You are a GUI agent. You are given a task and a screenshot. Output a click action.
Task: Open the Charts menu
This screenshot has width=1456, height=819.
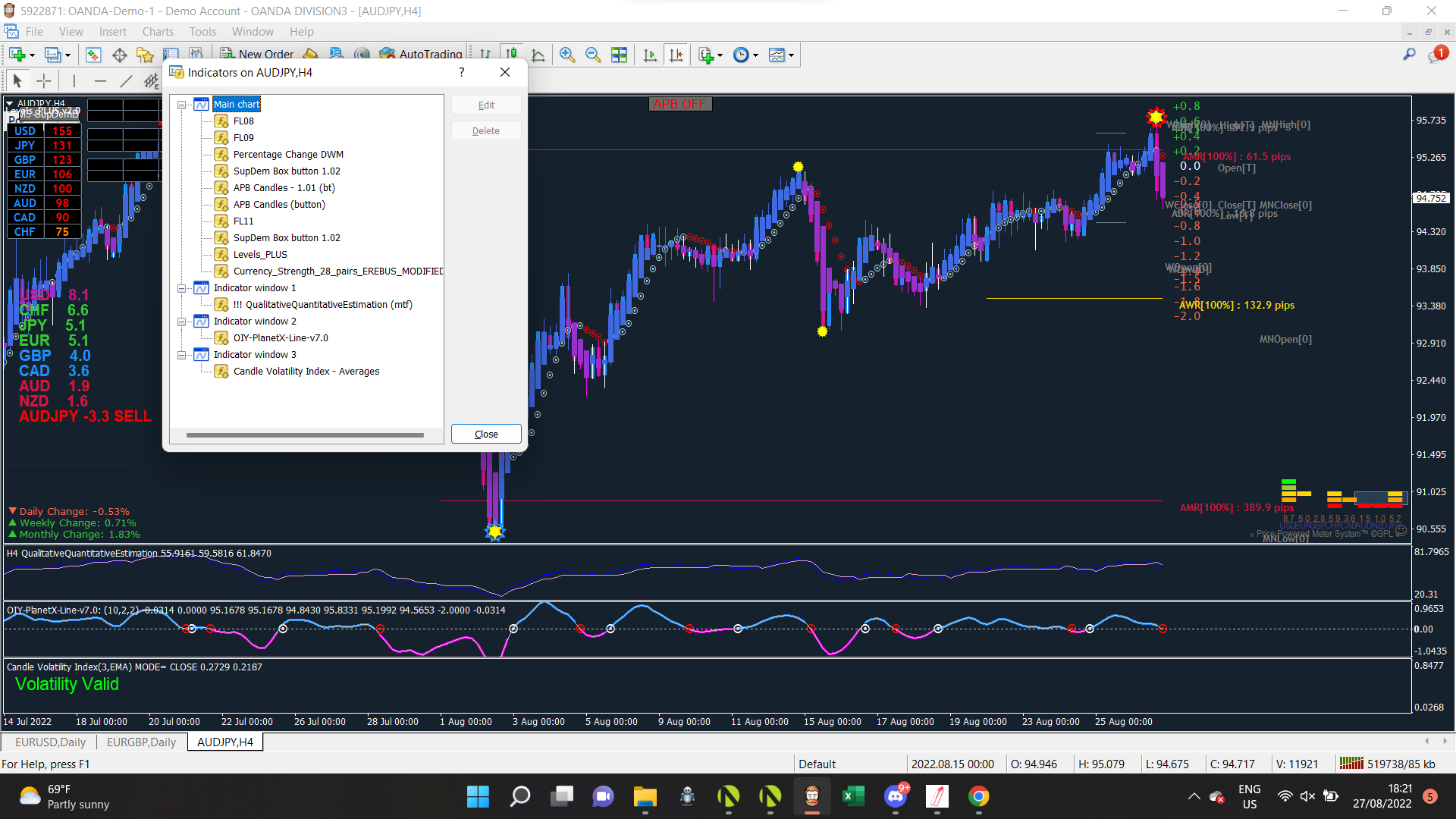158,31
